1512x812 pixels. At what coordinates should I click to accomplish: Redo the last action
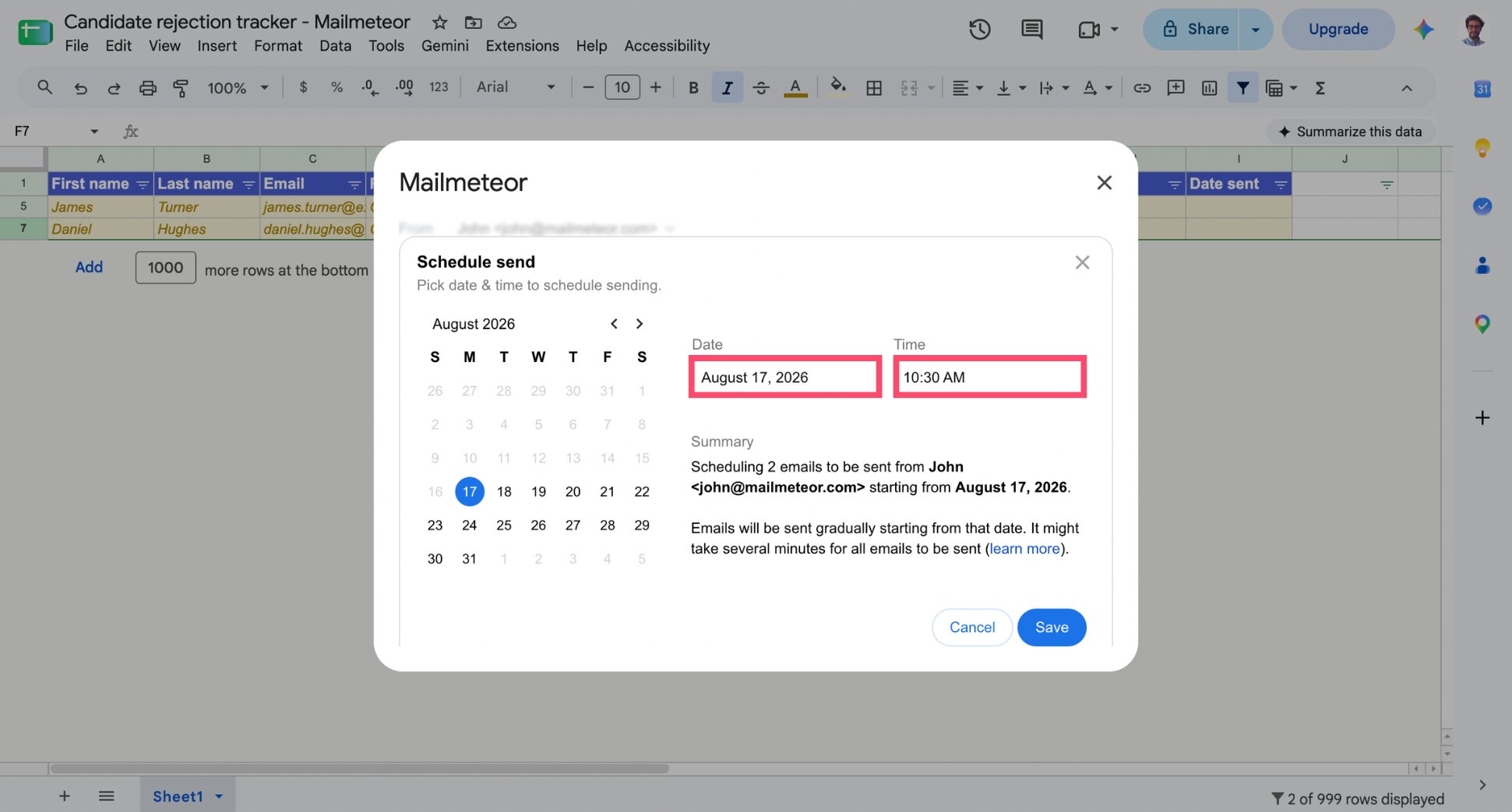tap(114, 88)
